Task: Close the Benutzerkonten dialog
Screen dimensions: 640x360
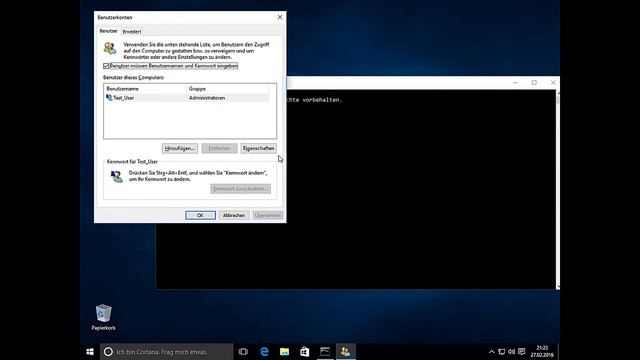Action: (280, 17)
